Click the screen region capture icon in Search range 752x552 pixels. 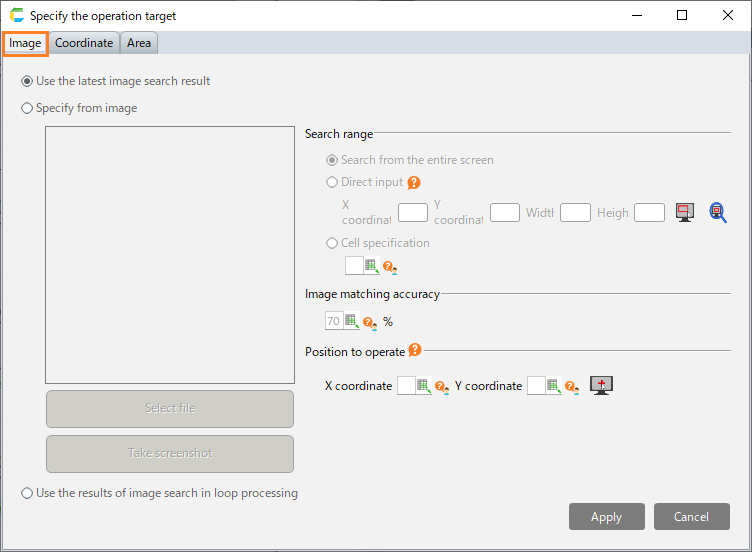(685, 212)
